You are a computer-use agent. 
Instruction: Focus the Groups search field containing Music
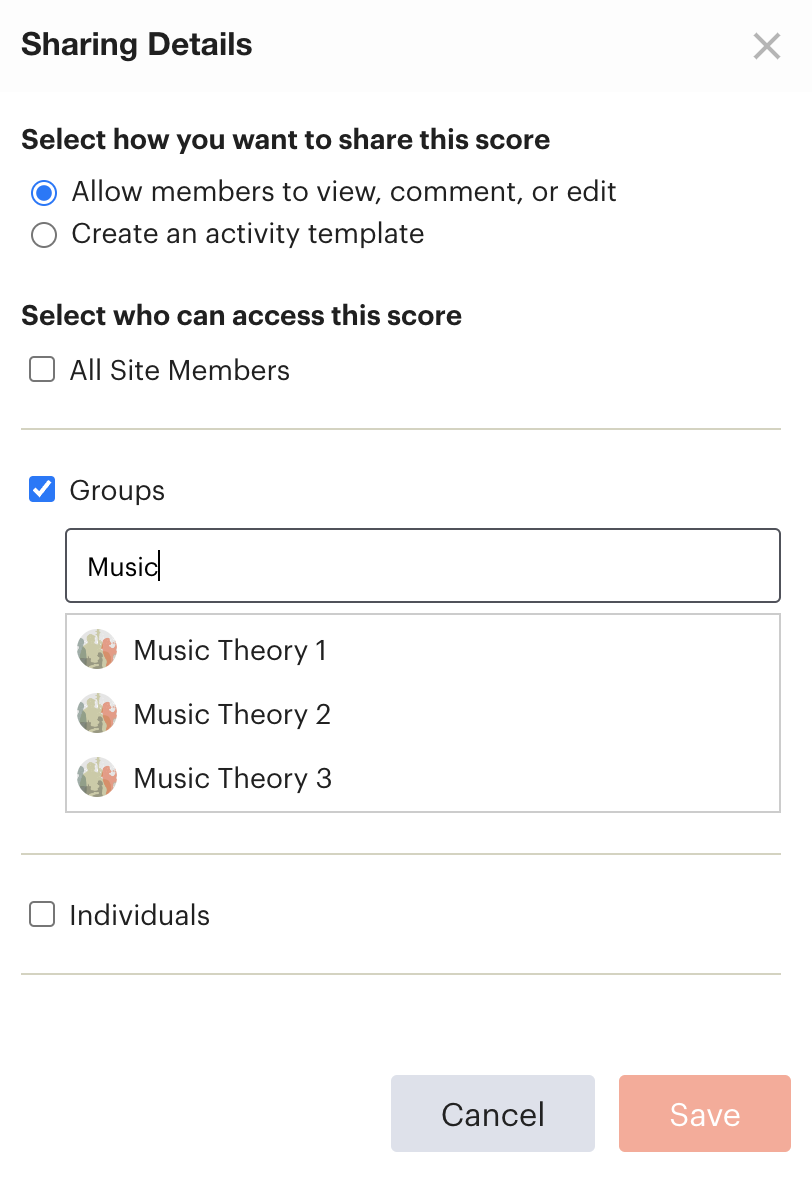coord(423,566)
